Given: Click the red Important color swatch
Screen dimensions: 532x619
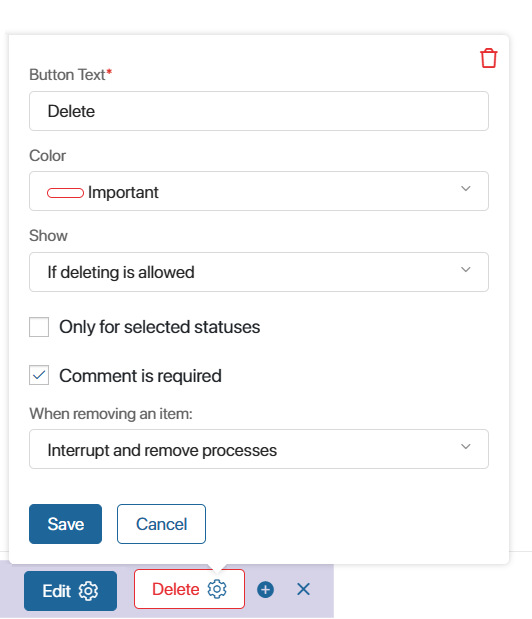Looking at the screenshot, I should click(x=65, y=193).
